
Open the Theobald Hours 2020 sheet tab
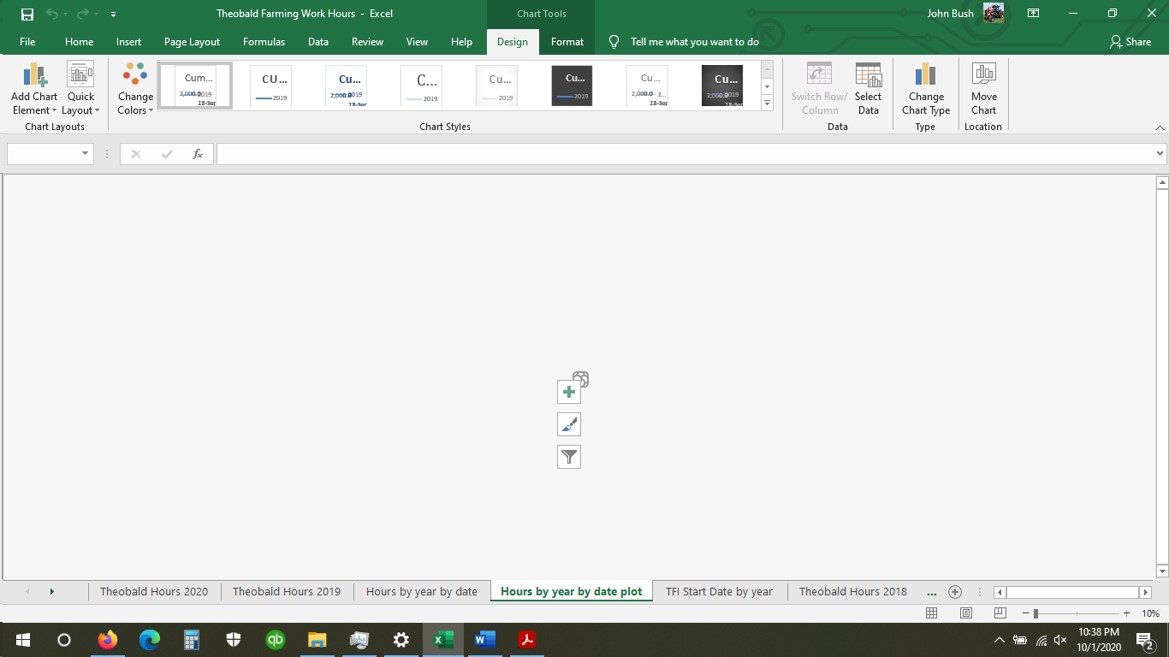[x=154, y=591]
